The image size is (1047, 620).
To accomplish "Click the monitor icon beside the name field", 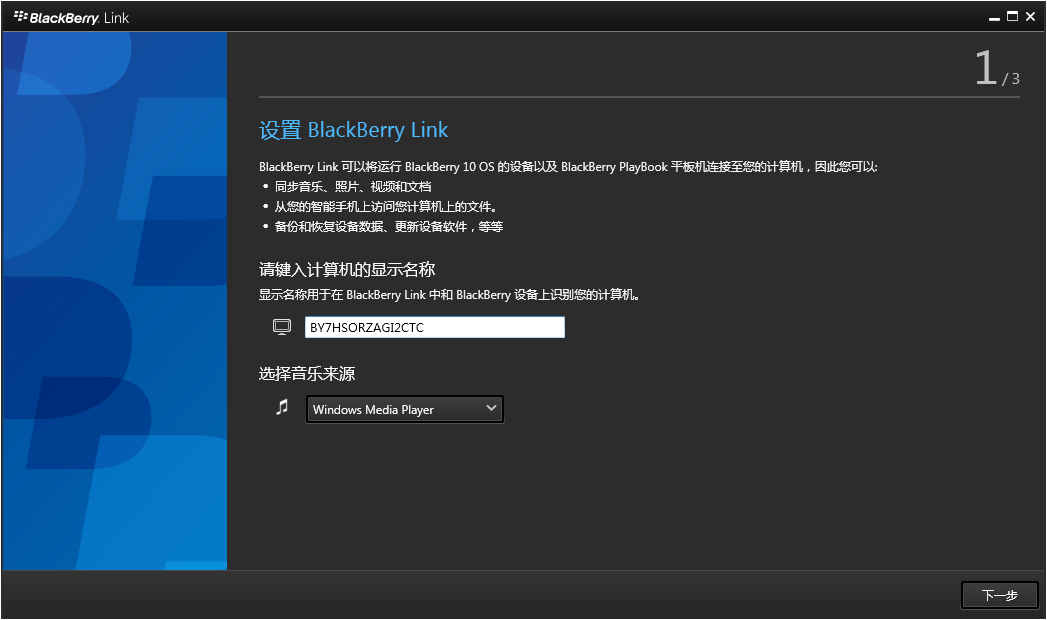I will pos(282,327).
